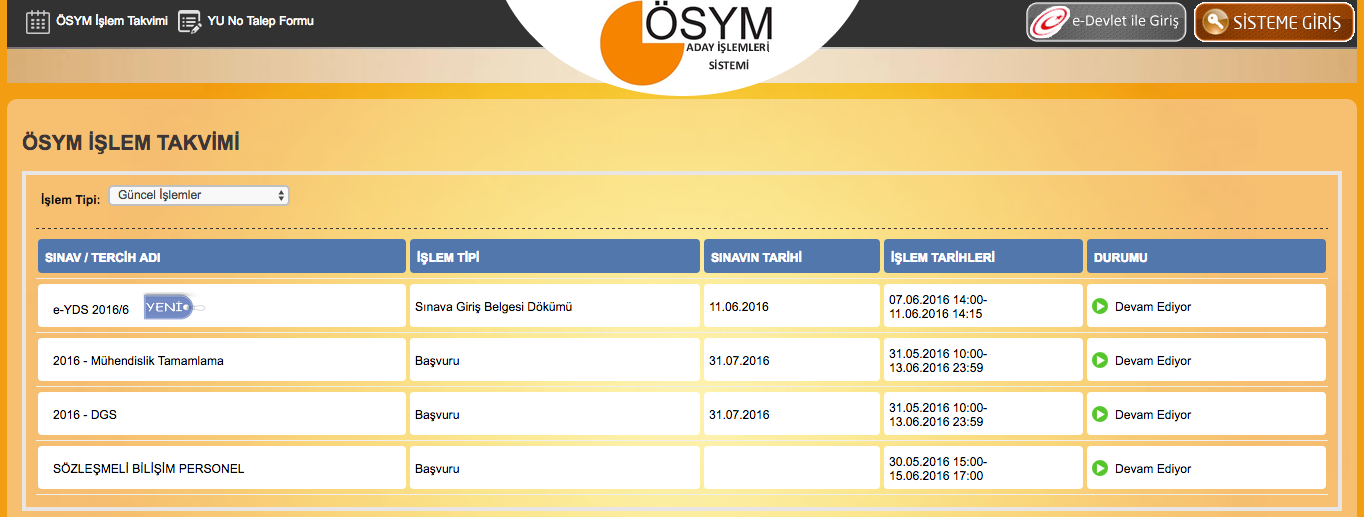
Task: Open the İşlem Tipi dropdown
Action: [198, 196]
